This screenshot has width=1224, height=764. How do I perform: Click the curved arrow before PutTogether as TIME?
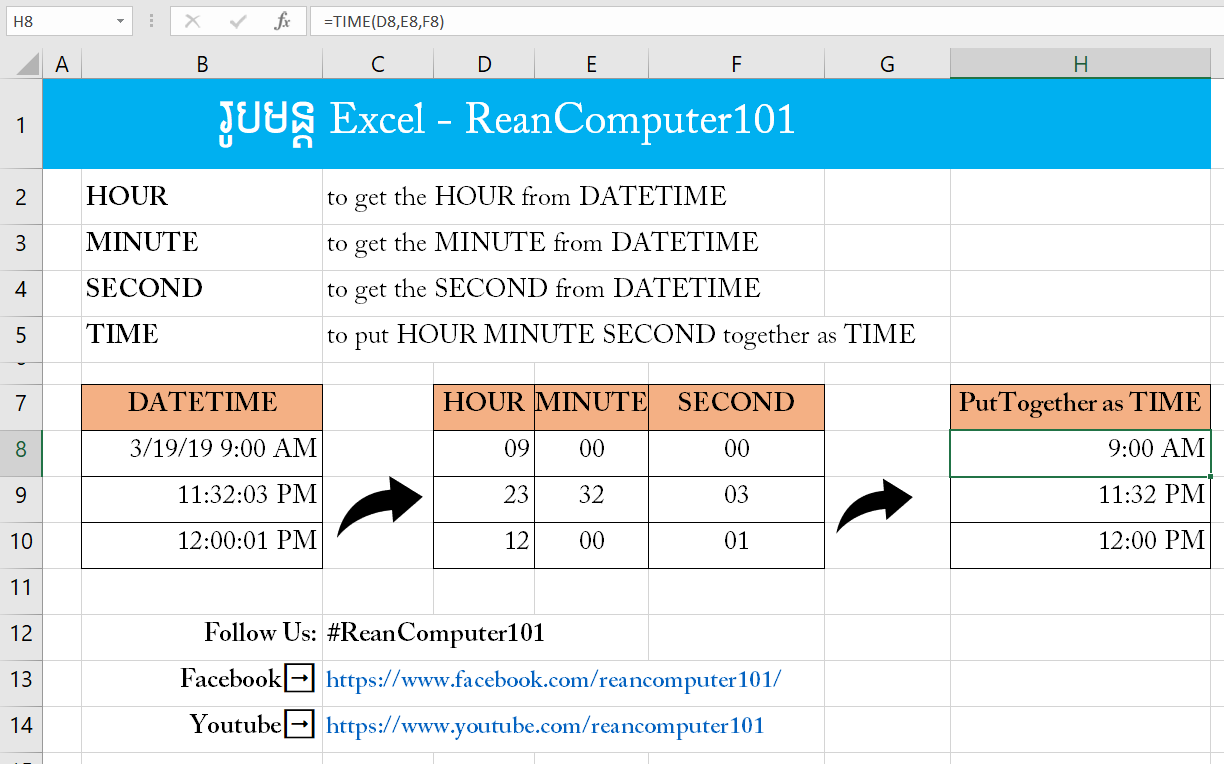pos(875,505)
